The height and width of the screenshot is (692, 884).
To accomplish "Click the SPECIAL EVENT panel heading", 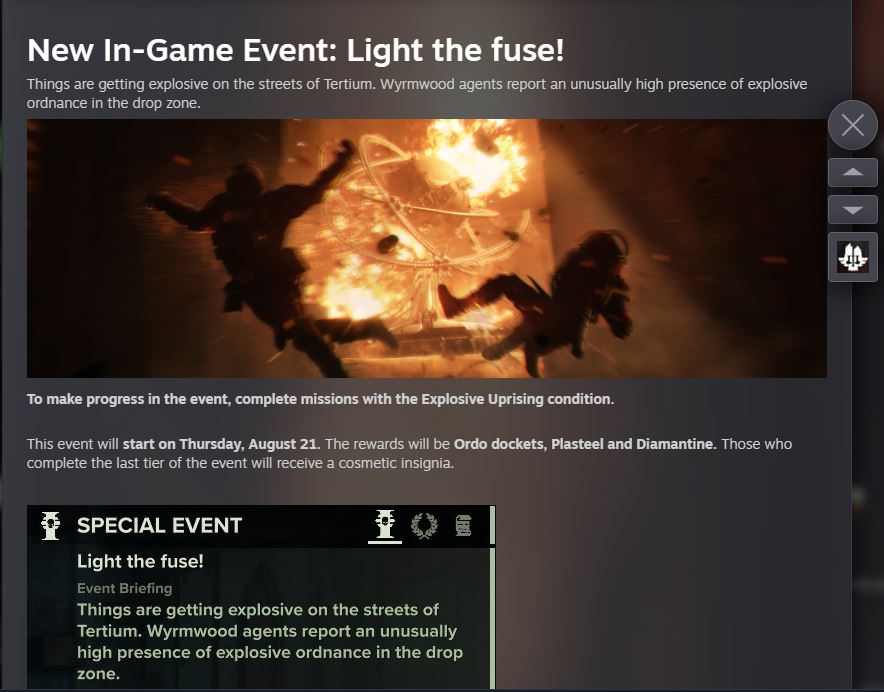I will point(160,526).
